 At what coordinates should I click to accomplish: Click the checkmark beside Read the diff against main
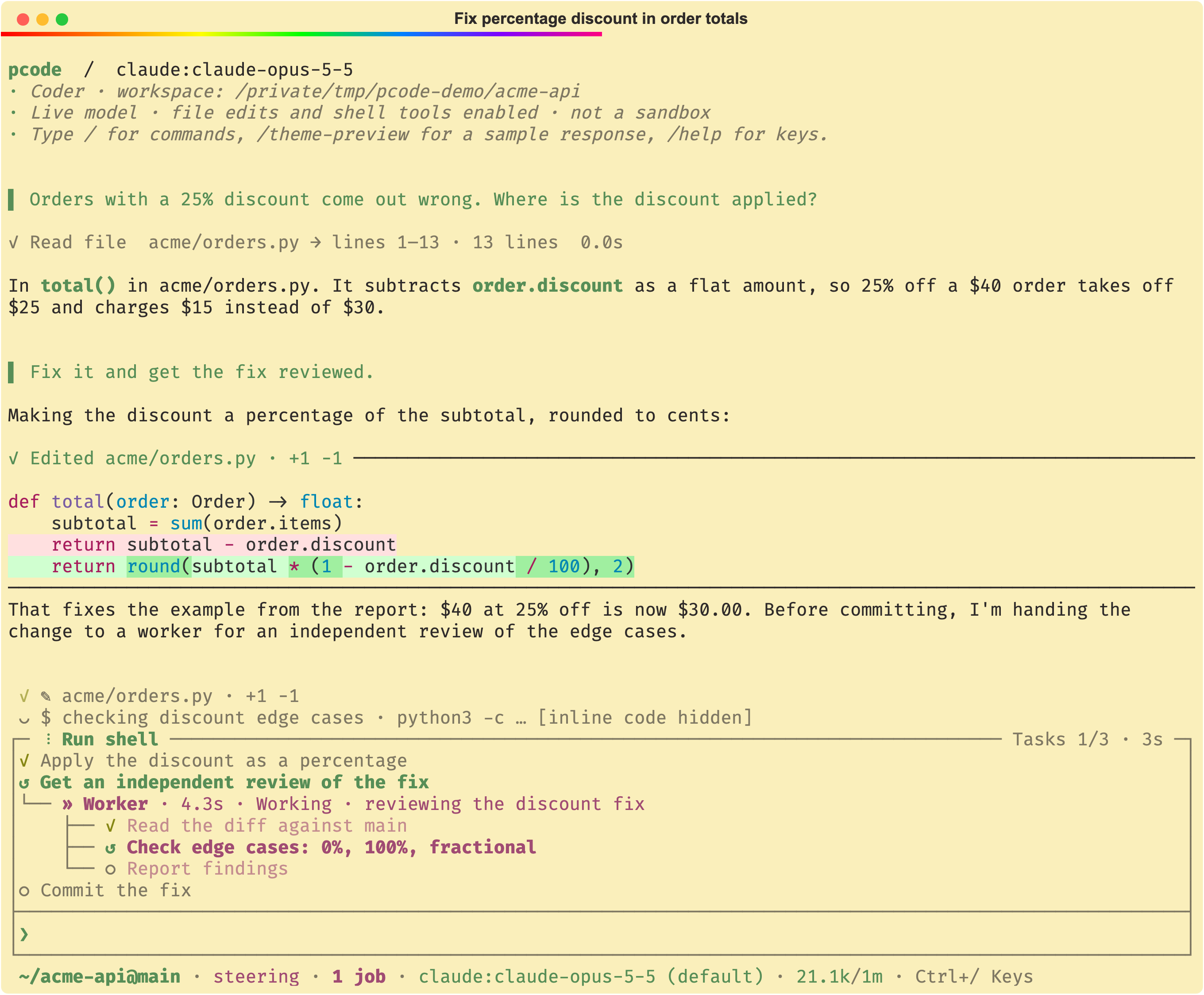(111, 826)
